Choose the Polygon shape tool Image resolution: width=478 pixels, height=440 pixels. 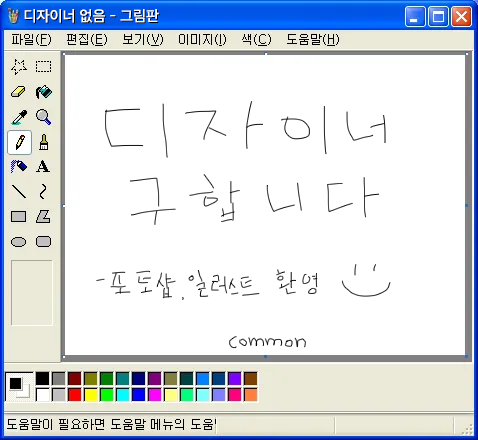coord(44,217)
